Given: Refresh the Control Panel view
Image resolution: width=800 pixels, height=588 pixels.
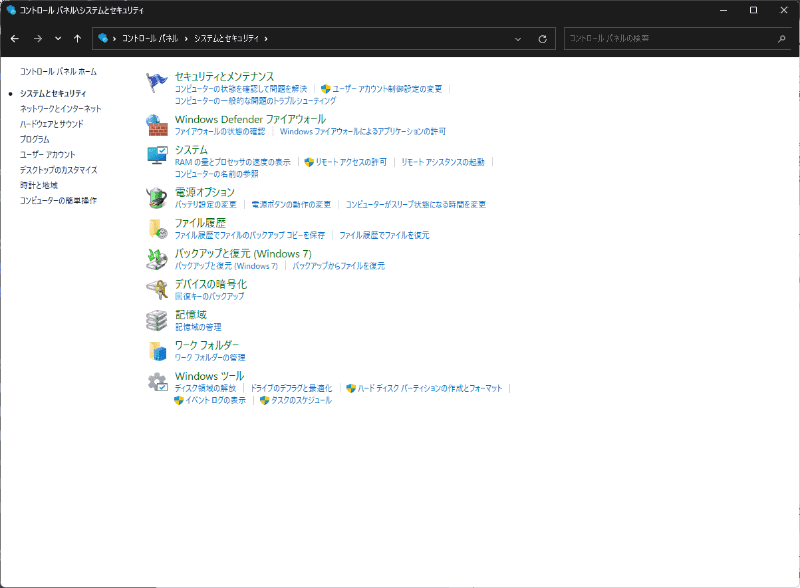Looking at the screenshot, I should (x=541, y=38).
